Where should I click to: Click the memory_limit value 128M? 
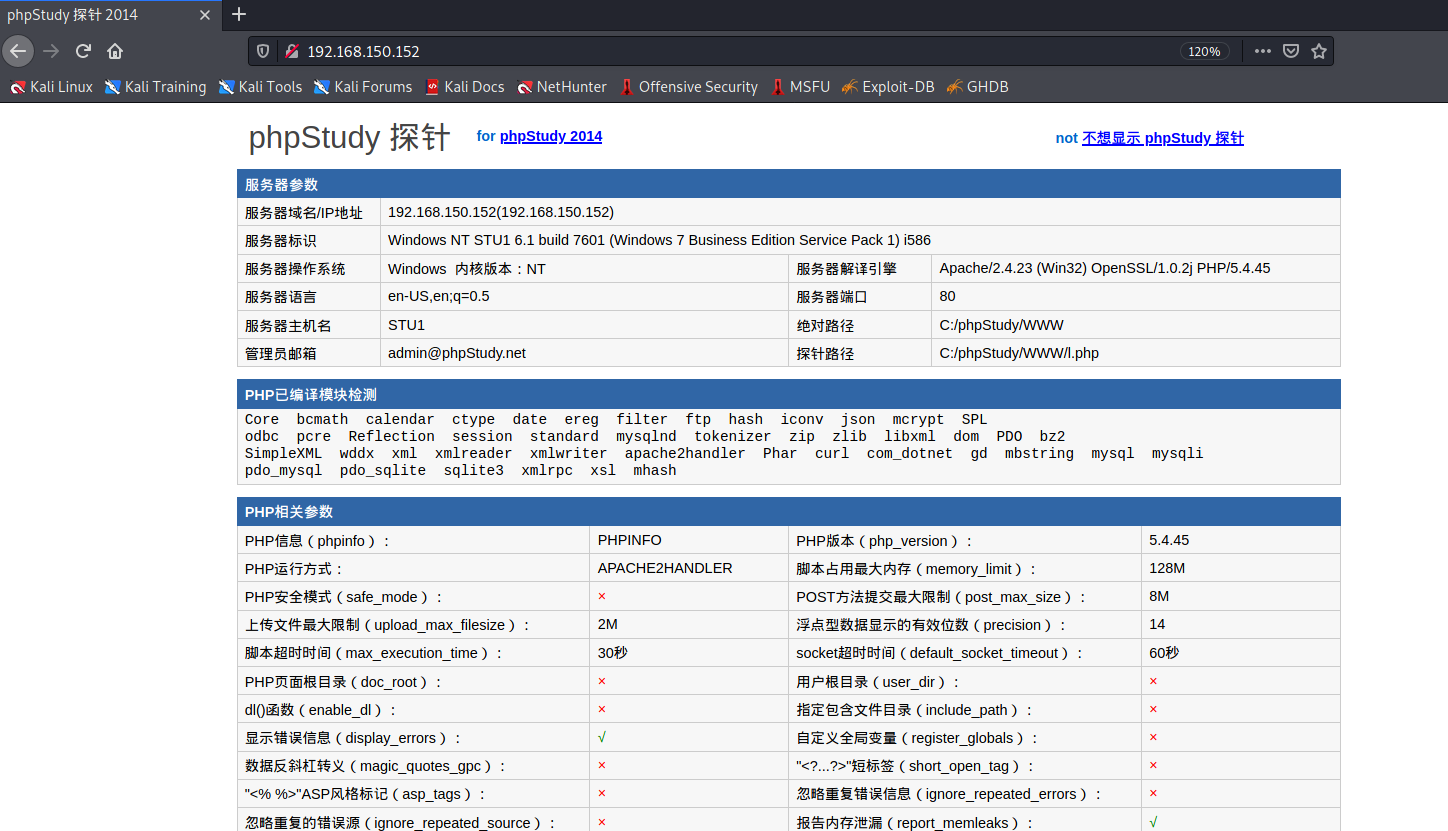click(1167, 568)
